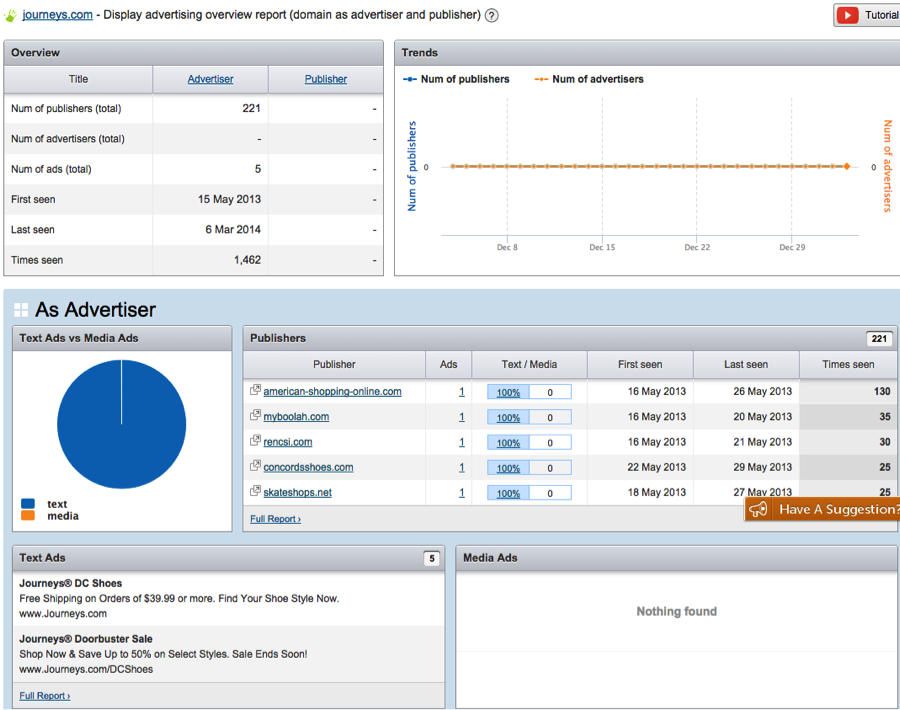Click the 1,462 times seen value
This screenshot has height=710, width=900.
point(247,260)
